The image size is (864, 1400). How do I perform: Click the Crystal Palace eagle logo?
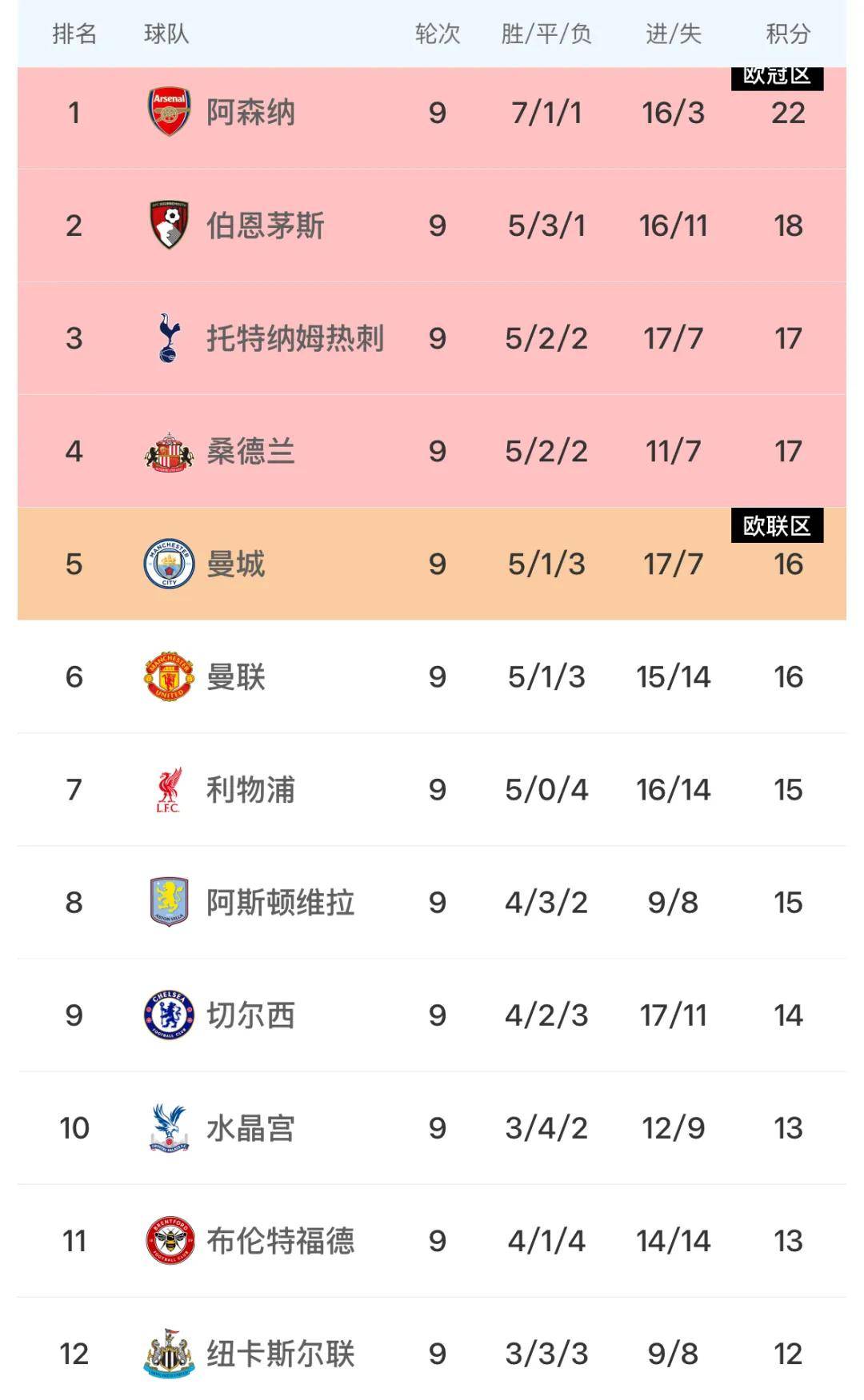[169, 1127]
